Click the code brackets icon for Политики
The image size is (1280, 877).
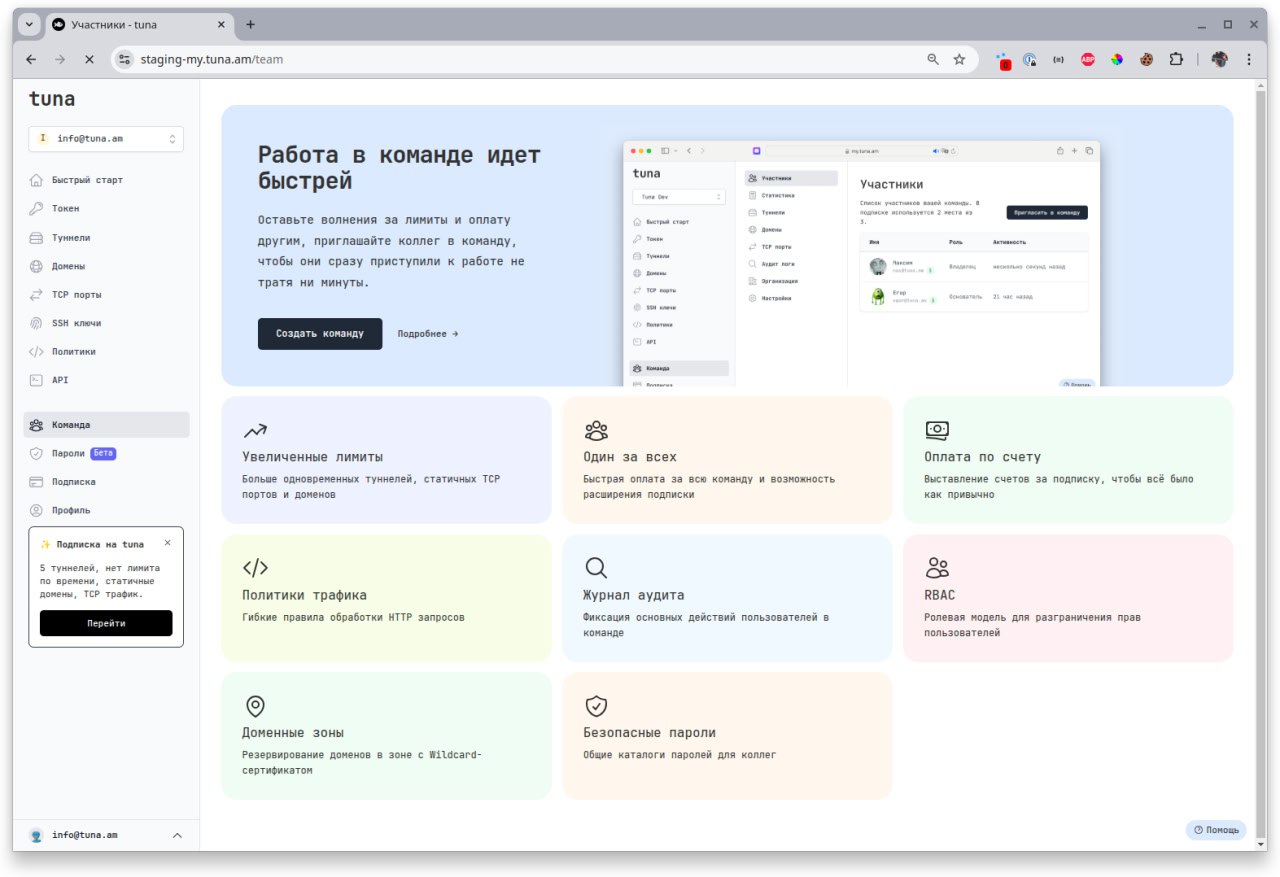[36, 352]
